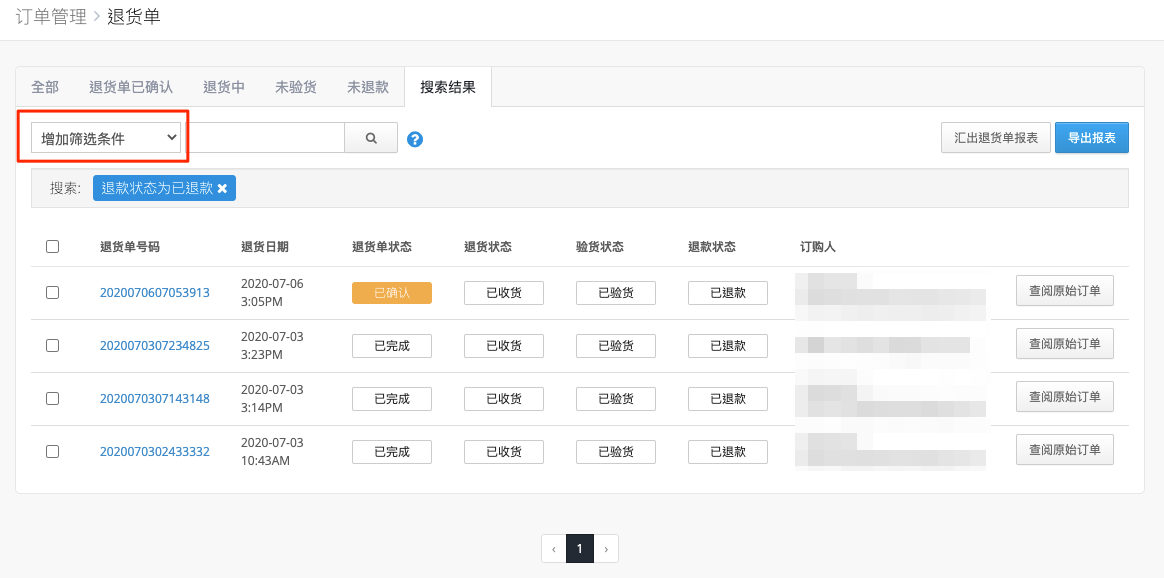Open the 未退款 tab

[368, 87]
